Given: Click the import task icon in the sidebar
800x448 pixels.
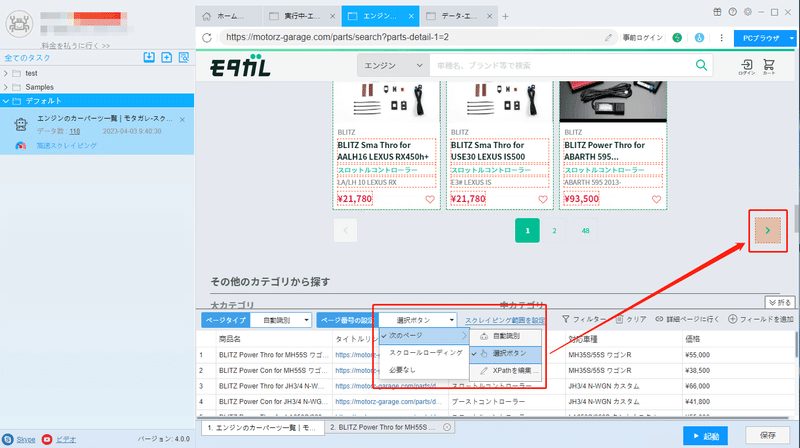Looking at the screenshot, I should [149, 57].
